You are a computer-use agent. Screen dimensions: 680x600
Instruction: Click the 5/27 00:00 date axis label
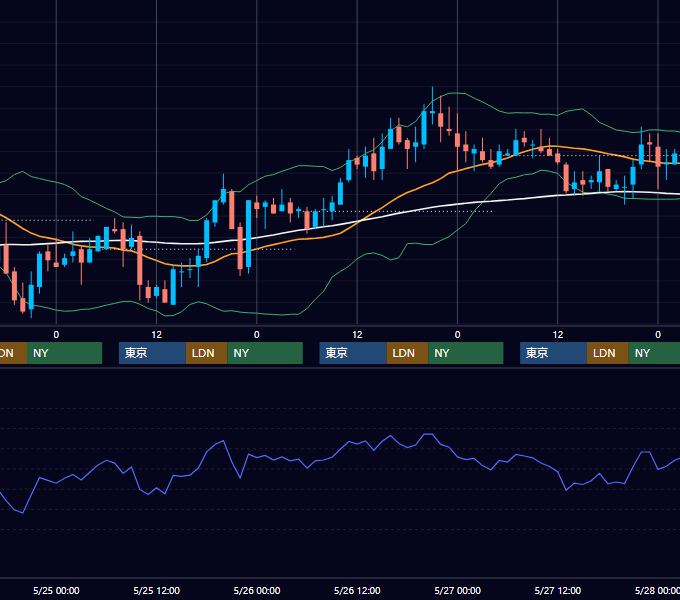458,590
